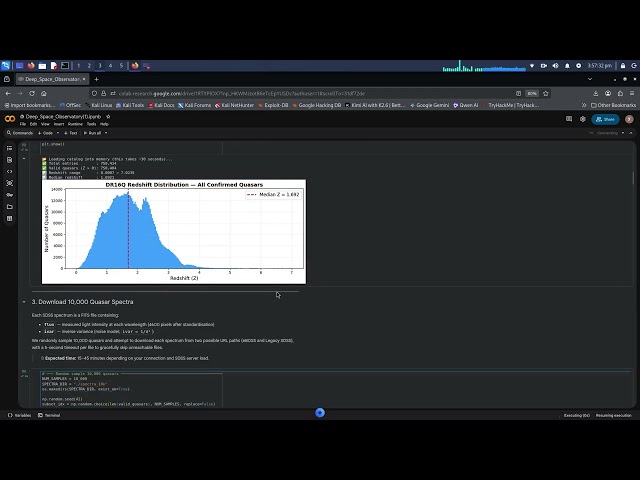The image size is (640, 480).
Task: Open the Secrets key sidebar icon
Action: click(9, 195)
